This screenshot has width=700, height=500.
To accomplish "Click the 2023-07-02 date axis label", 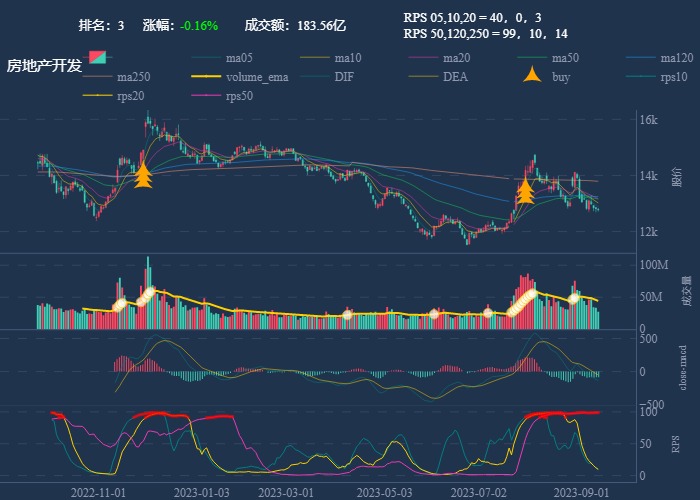I will tap(478, 492).
